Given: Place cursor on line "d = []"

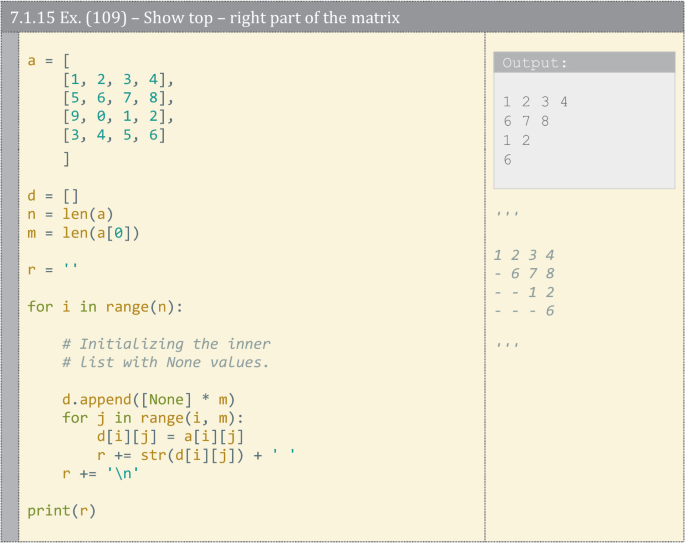Looking at the screenshot, I should [x=53, y=196].
